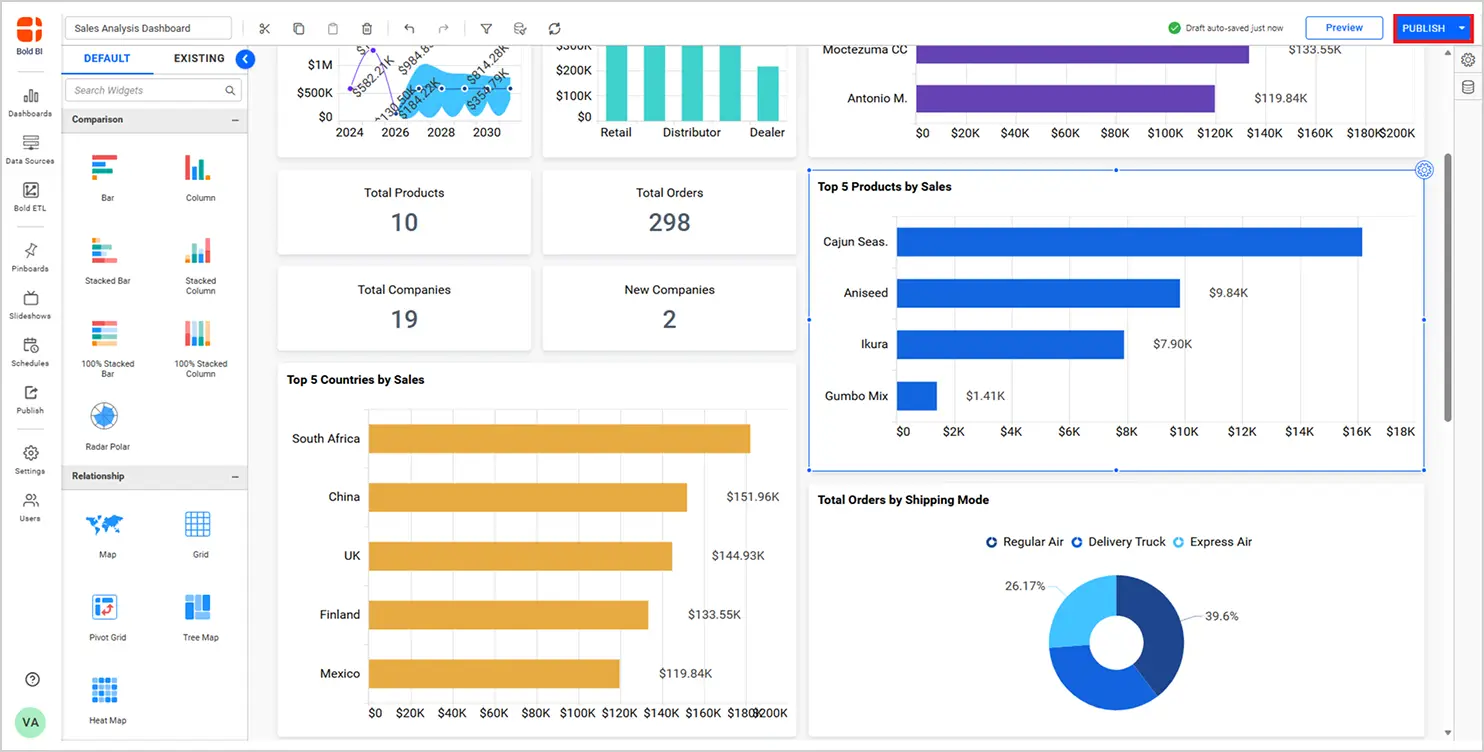Select the 100% Stacked Column widget
1484x752 pixels.
(200, 347)
